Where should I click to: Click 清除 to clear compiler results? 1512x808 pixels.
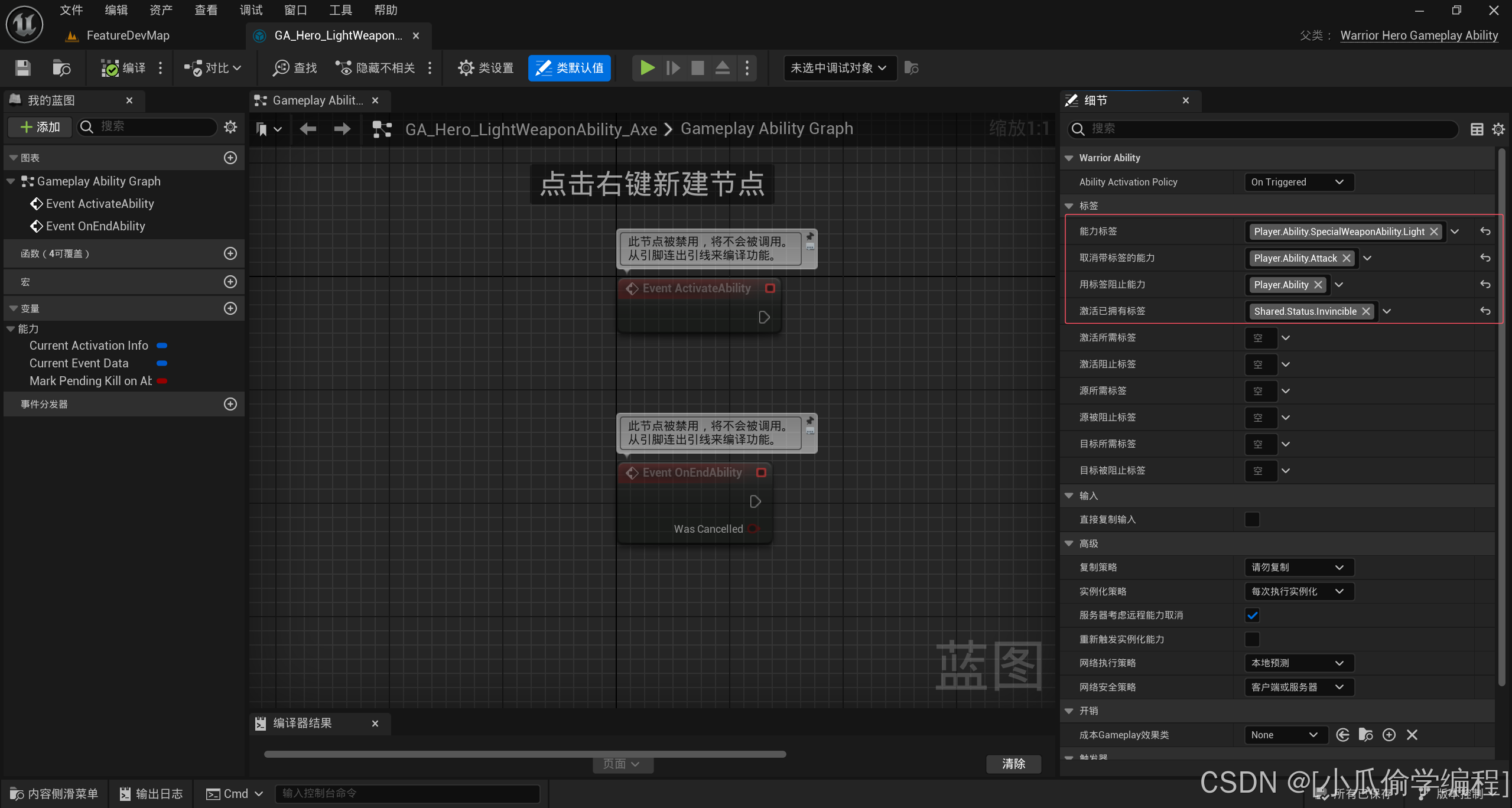coord(1013,764)
